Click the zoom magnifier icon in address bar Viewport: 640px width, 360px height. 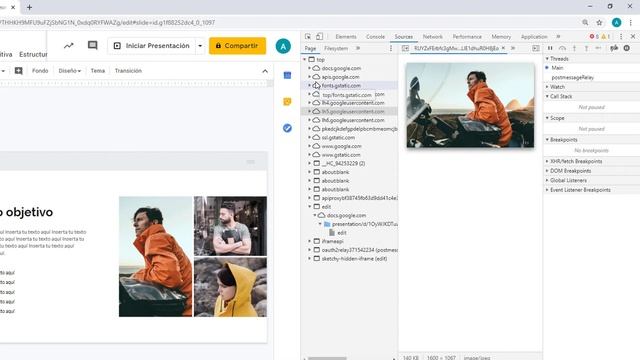pyautogui.click(x=585, y=22)
